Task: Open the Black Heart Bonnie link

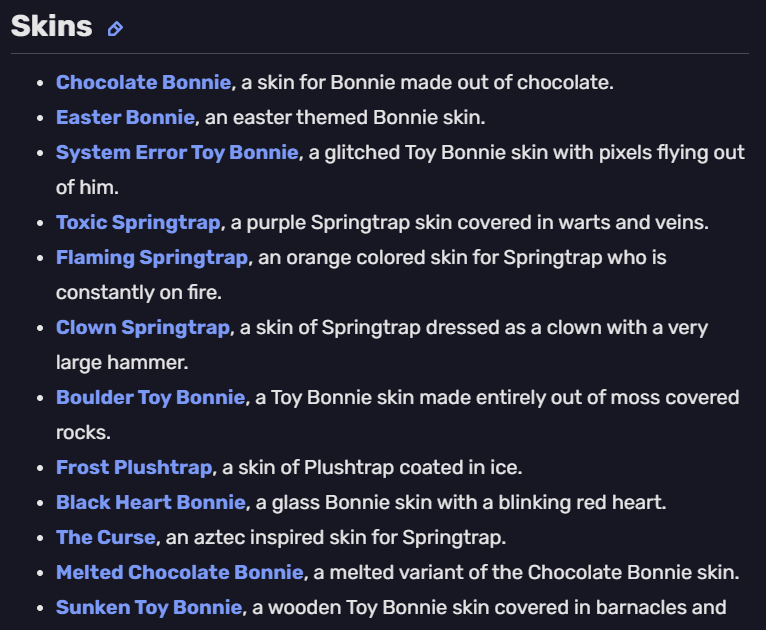Action: point(150,503)
